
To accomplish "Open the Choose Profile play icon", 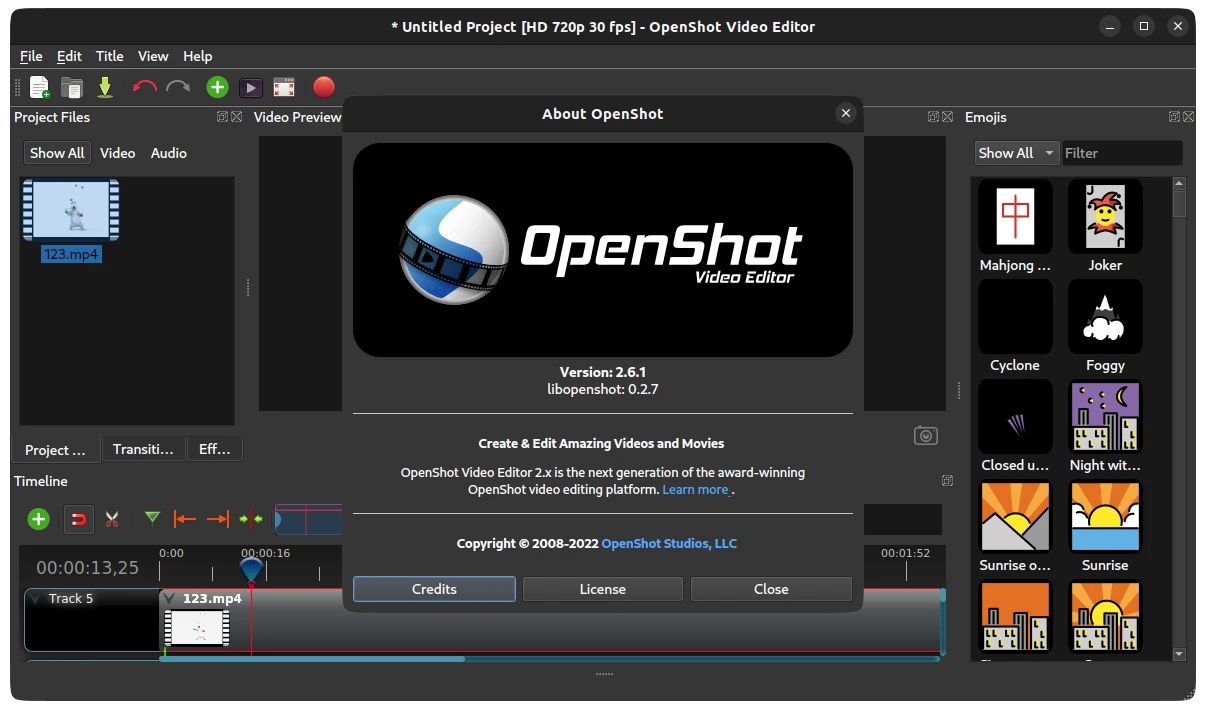I will tap(250, 88).
